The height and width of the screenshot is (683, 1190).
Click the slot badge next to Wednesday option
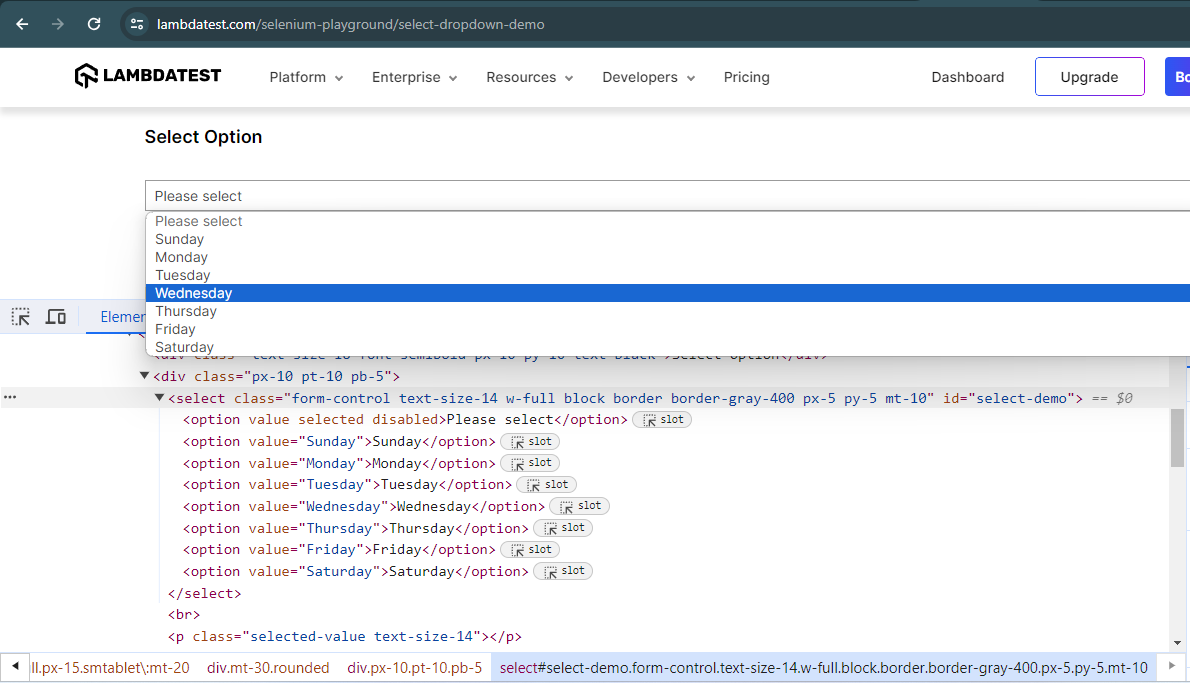[x=579, y=506]
